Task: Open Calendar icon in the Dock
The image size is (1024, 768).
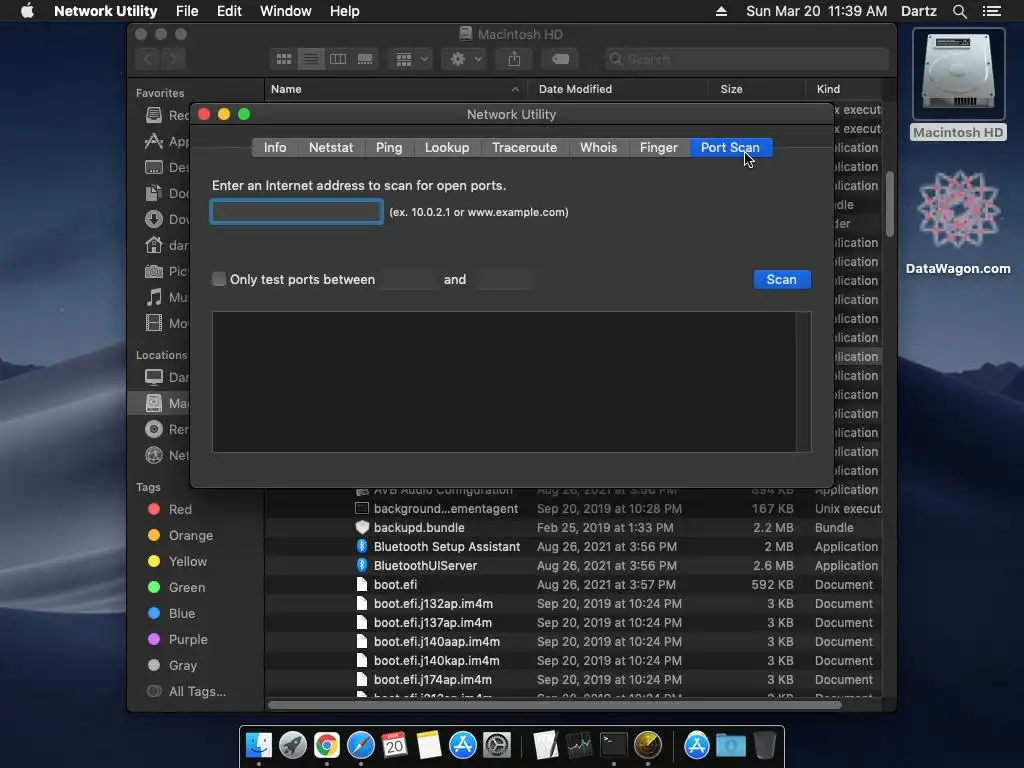Action: click(394, 745)
